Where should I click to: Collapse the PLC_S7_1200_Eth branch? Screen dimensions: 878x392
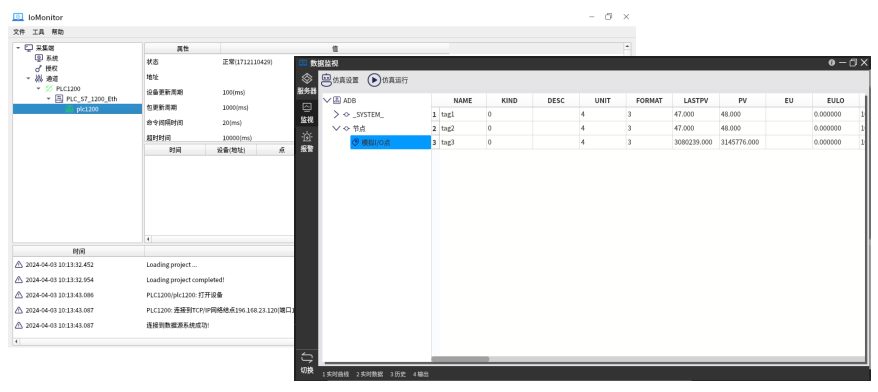[48, 99]
